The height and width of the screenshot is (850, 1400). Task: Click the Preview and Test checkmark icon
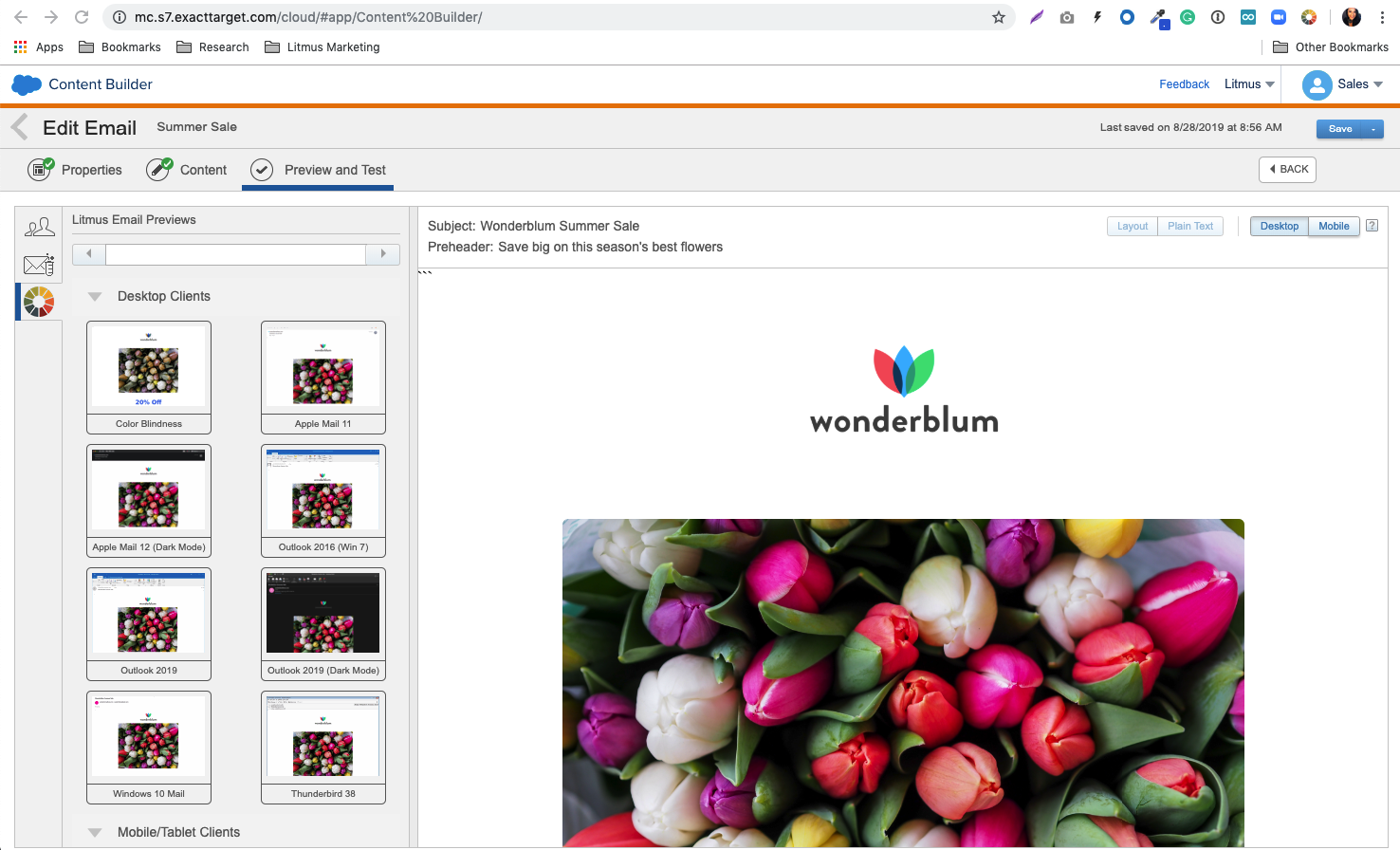(262, 170)
